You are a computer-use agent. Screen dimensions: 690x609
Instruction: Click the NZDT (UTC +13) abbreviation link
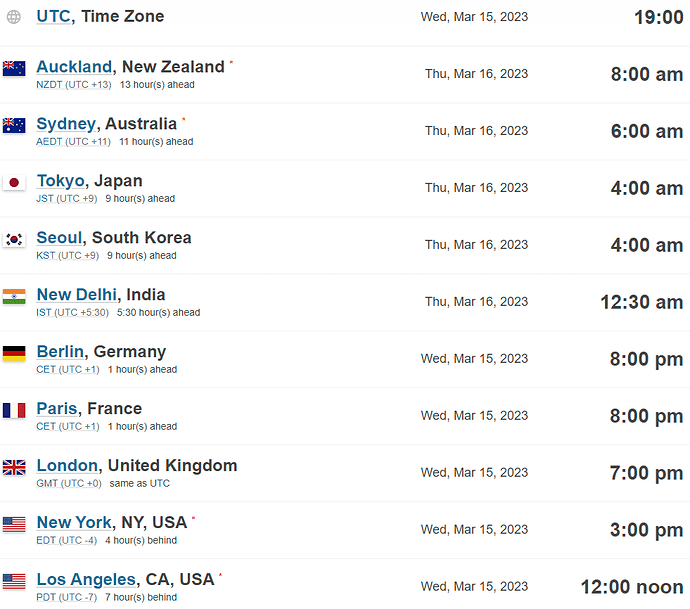pos(73,84)
